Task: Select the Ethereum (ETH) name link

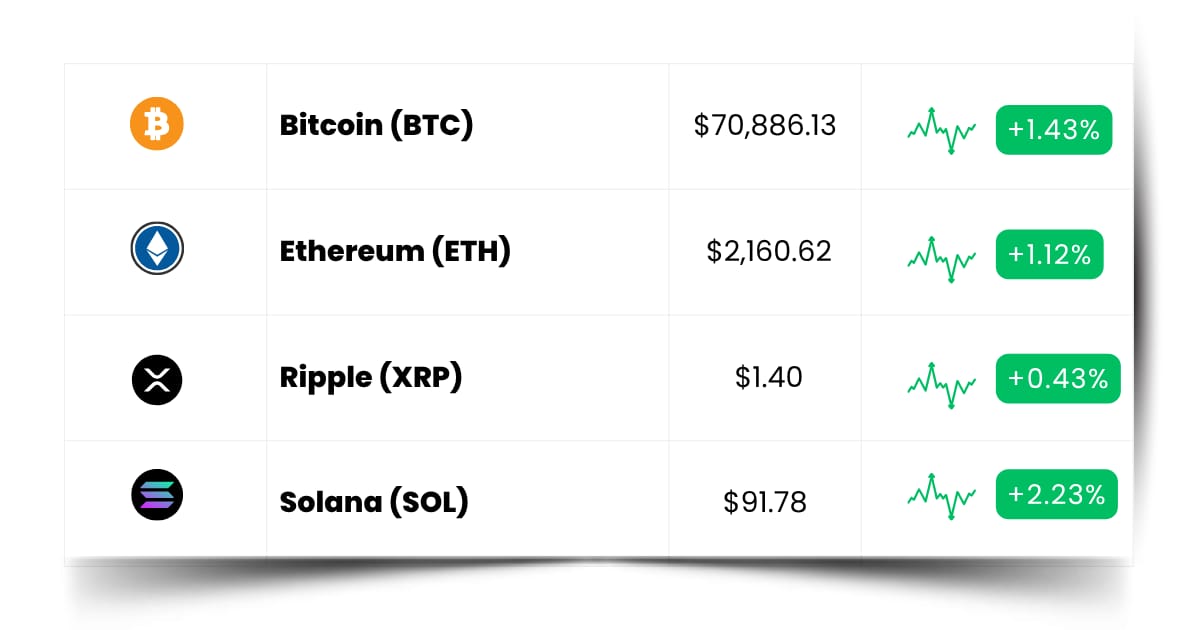Action: click(395, 250)
